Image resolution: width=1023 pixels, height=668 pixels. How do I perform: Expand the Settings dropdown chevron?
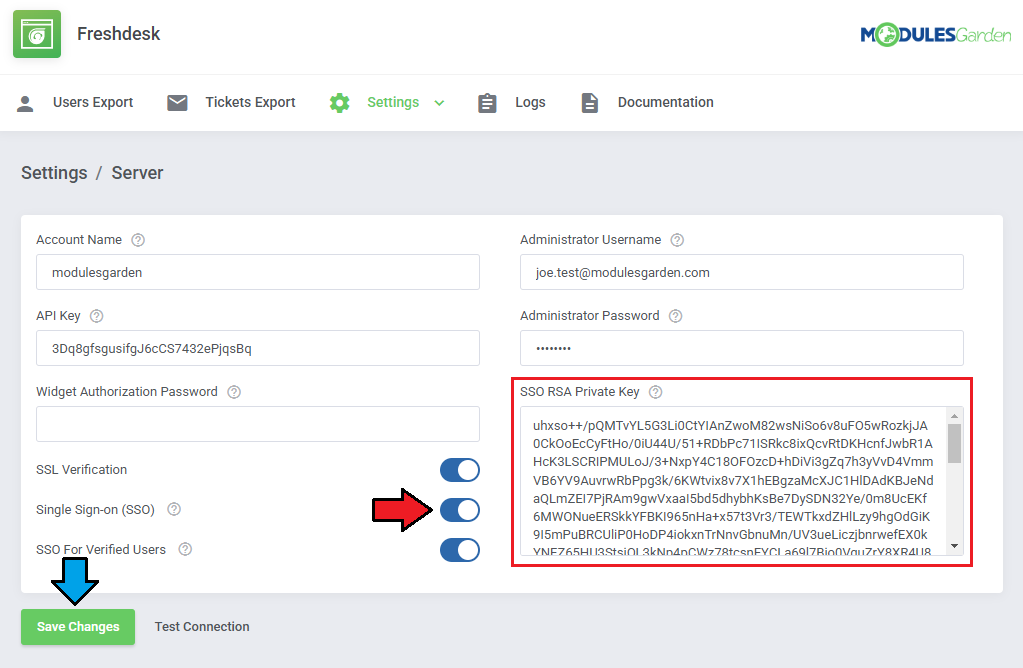(439, 103)
